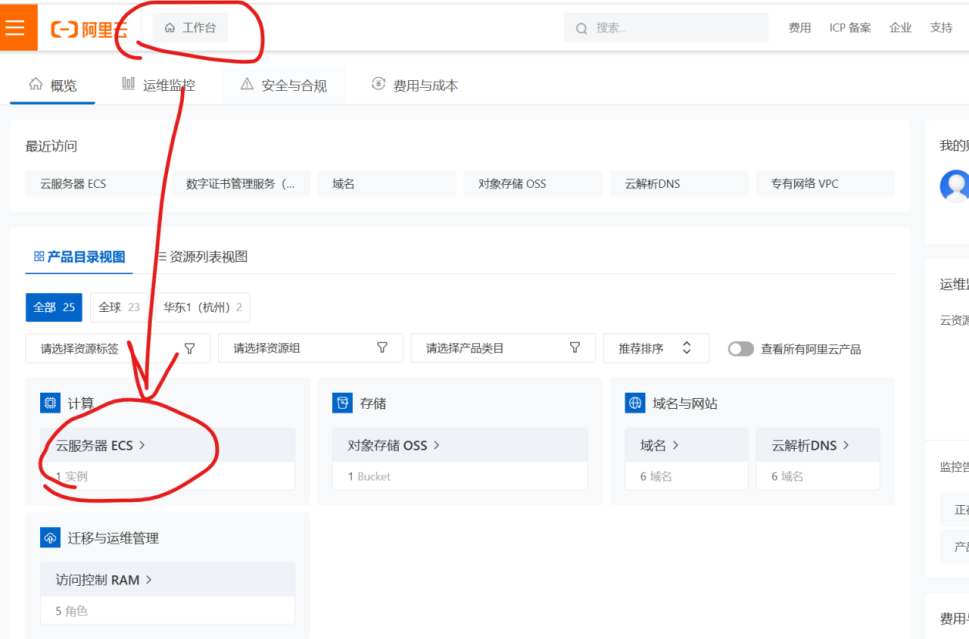Click the 计算 category chip icon
The image size is (969, 639).
[x=50, y=403]
